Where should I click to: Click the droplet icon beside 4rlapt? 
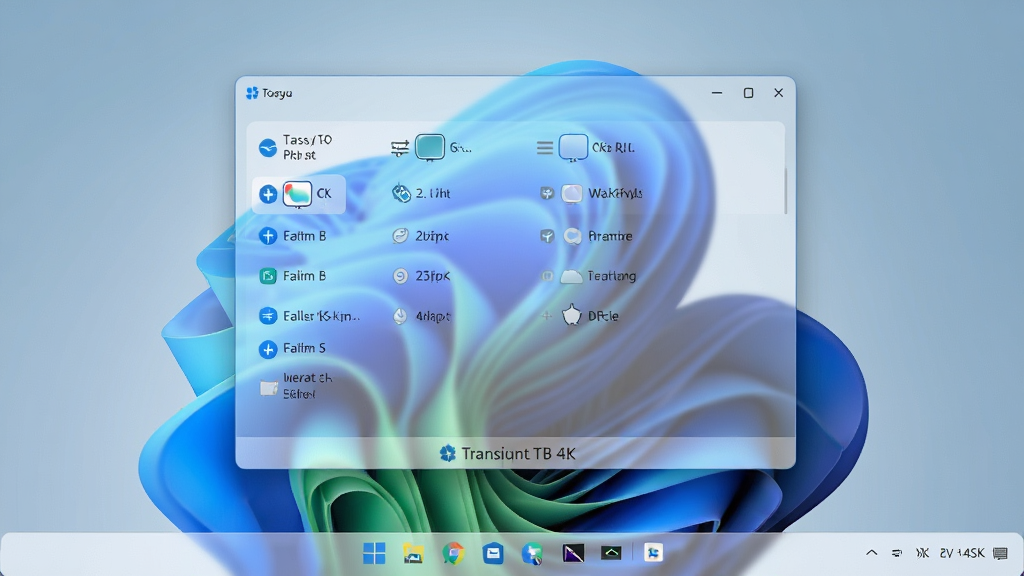coord(400,316)
